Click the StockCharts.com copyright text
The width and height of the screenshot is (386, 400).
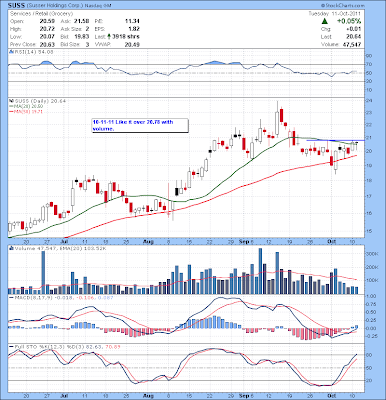(x=343, y=6)
